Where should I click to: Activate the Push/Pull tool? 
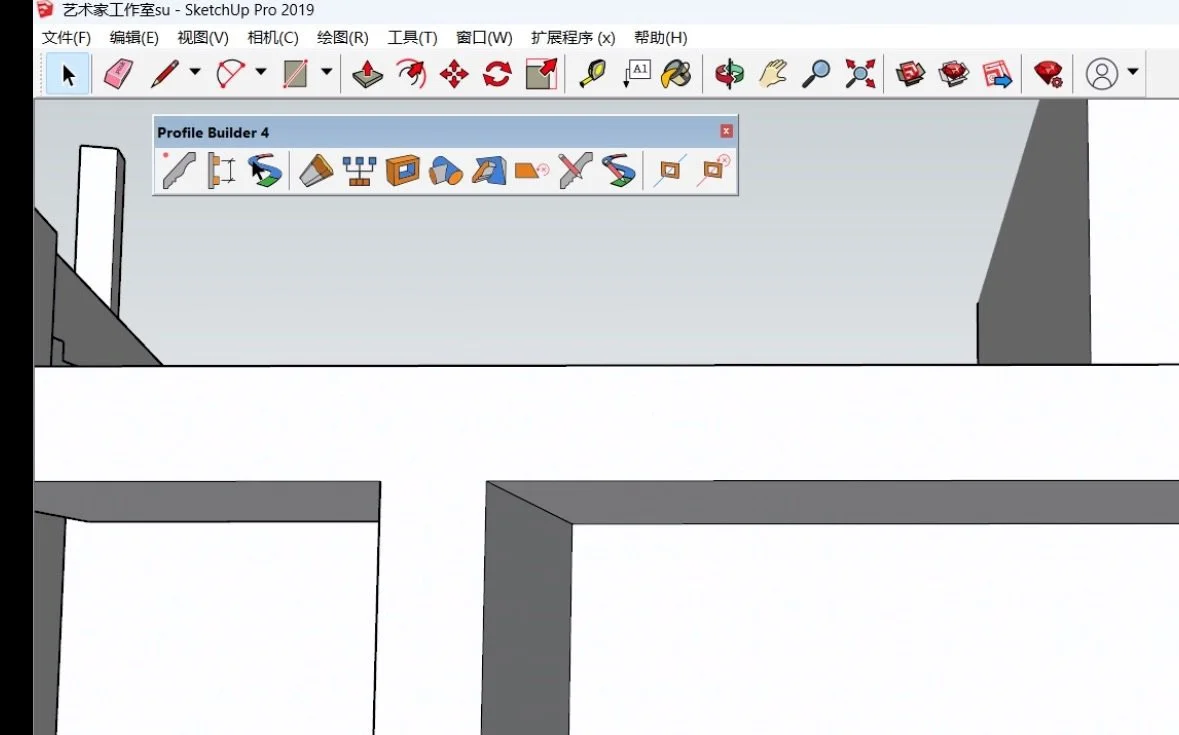[368, 74]
